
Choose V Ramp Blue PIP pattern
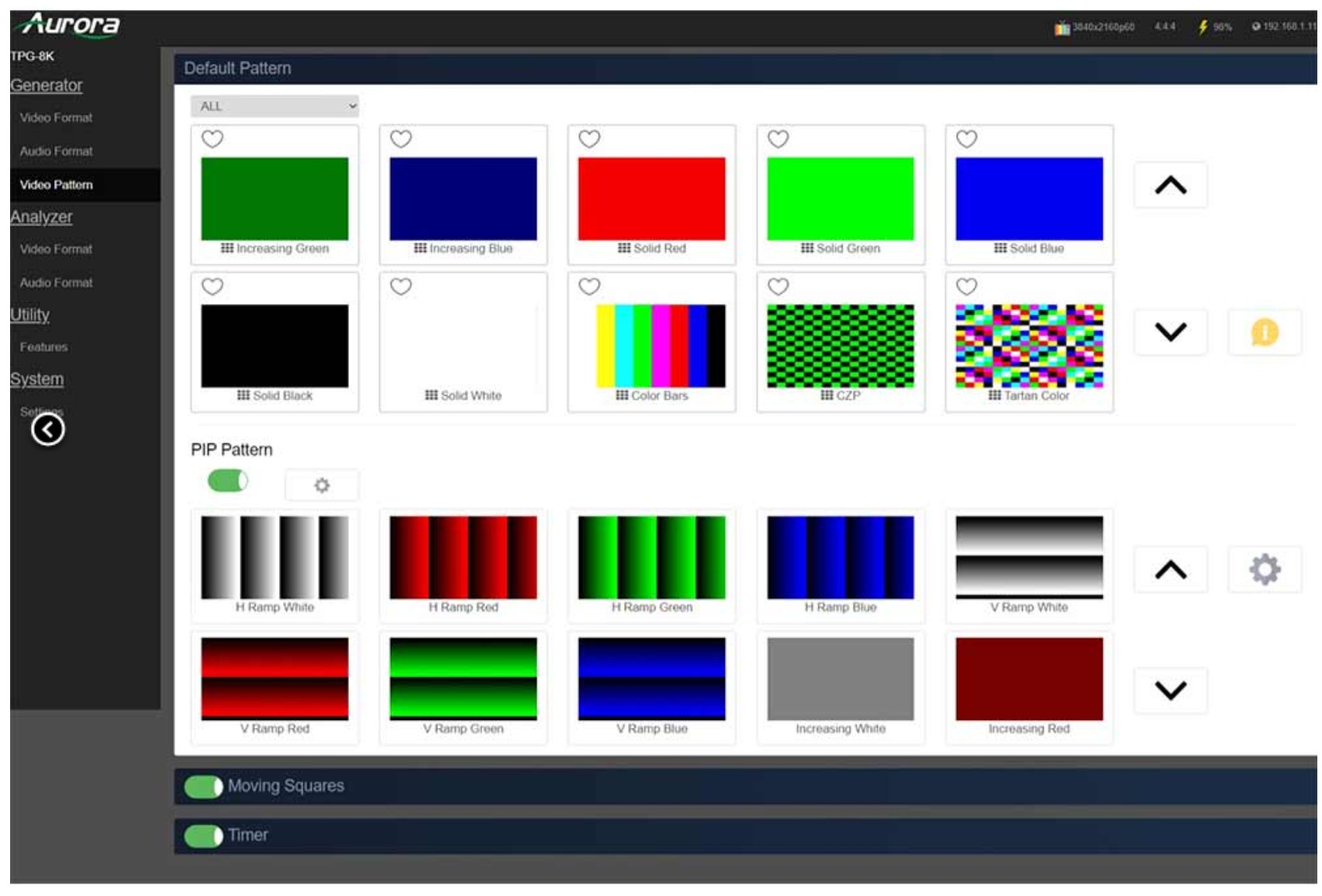(652, 679)
